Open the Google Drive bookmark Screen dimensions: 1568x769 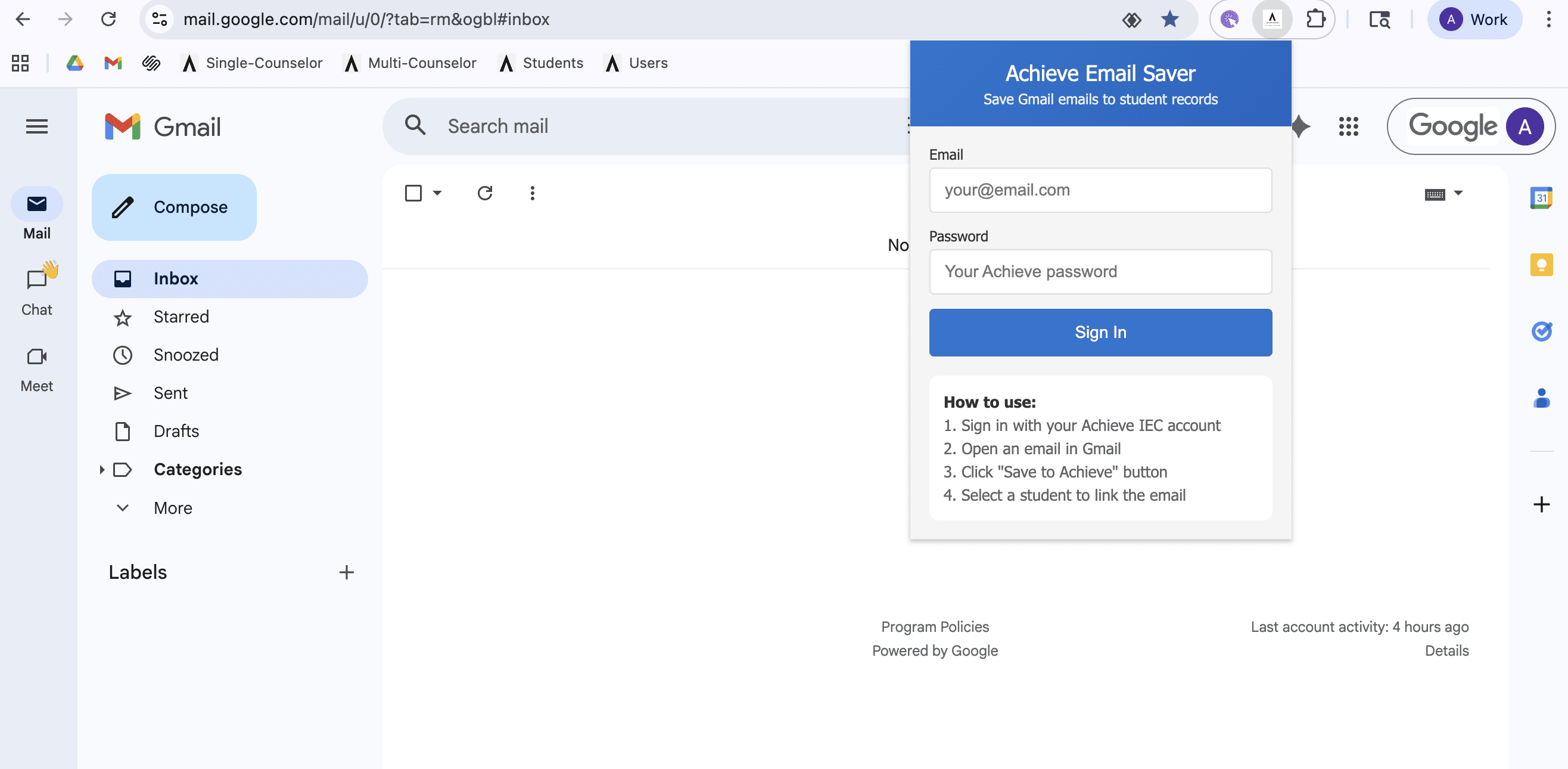coord(75,63)
